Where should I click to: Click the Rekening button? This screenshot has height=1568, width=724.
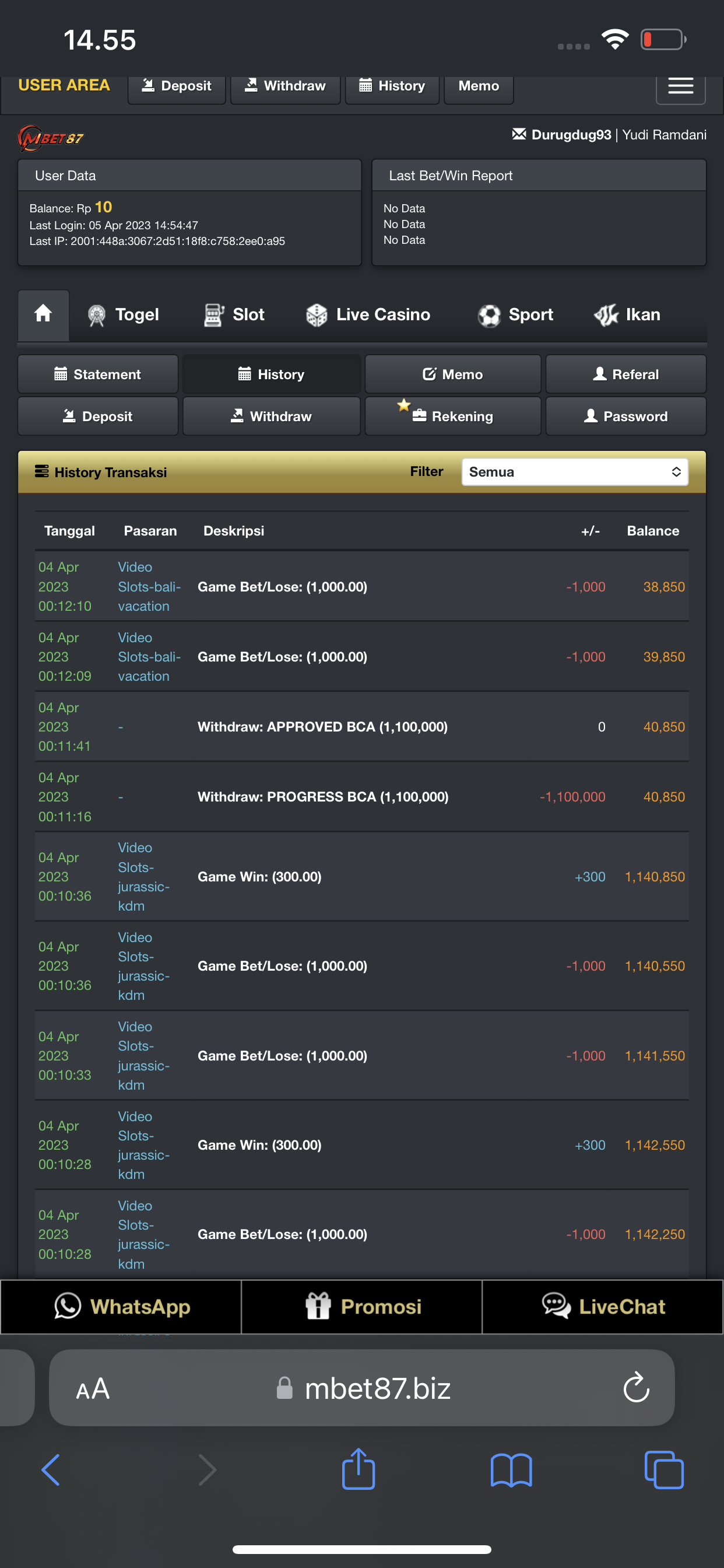pos(453,416)
